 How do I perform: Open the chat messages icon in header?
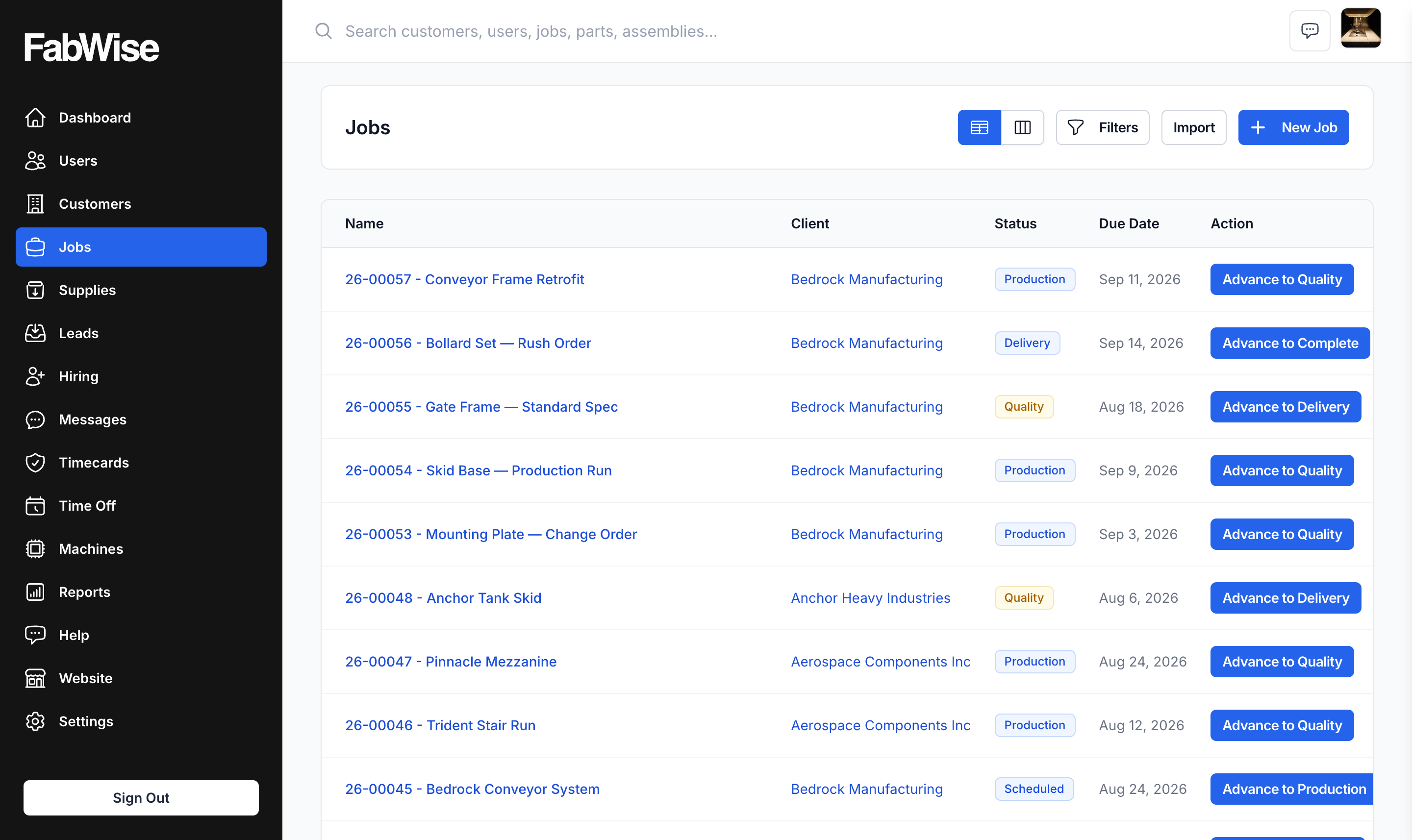tap(1310, 30)
